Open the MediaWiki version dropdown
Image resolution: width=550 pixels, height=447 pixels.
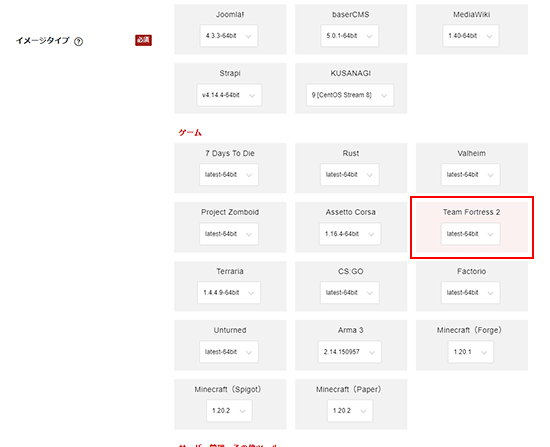click(470, 36)
